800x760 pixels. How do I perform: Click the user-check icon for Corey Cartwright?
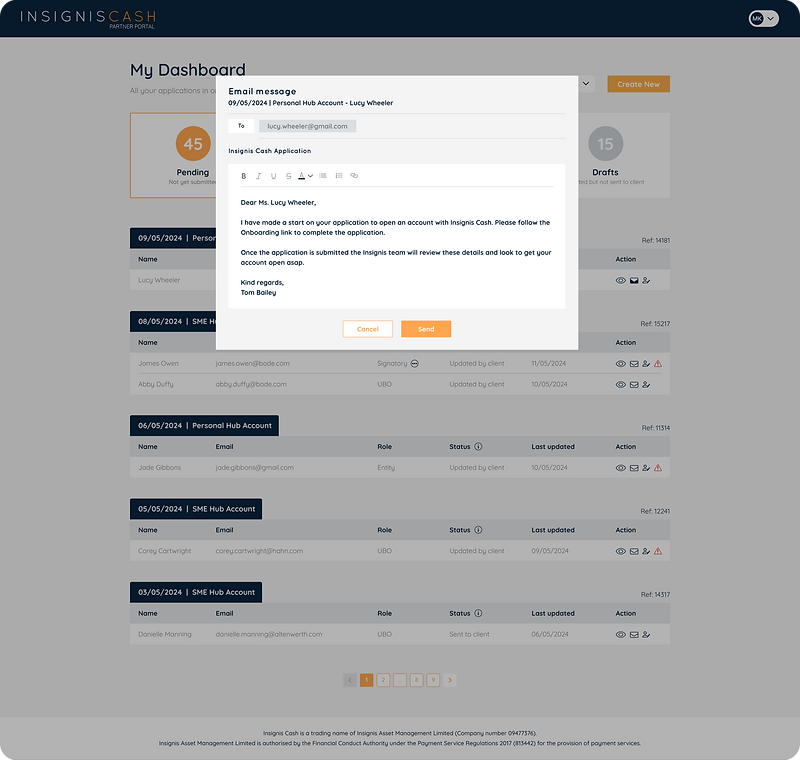click(x=646, y=551)
